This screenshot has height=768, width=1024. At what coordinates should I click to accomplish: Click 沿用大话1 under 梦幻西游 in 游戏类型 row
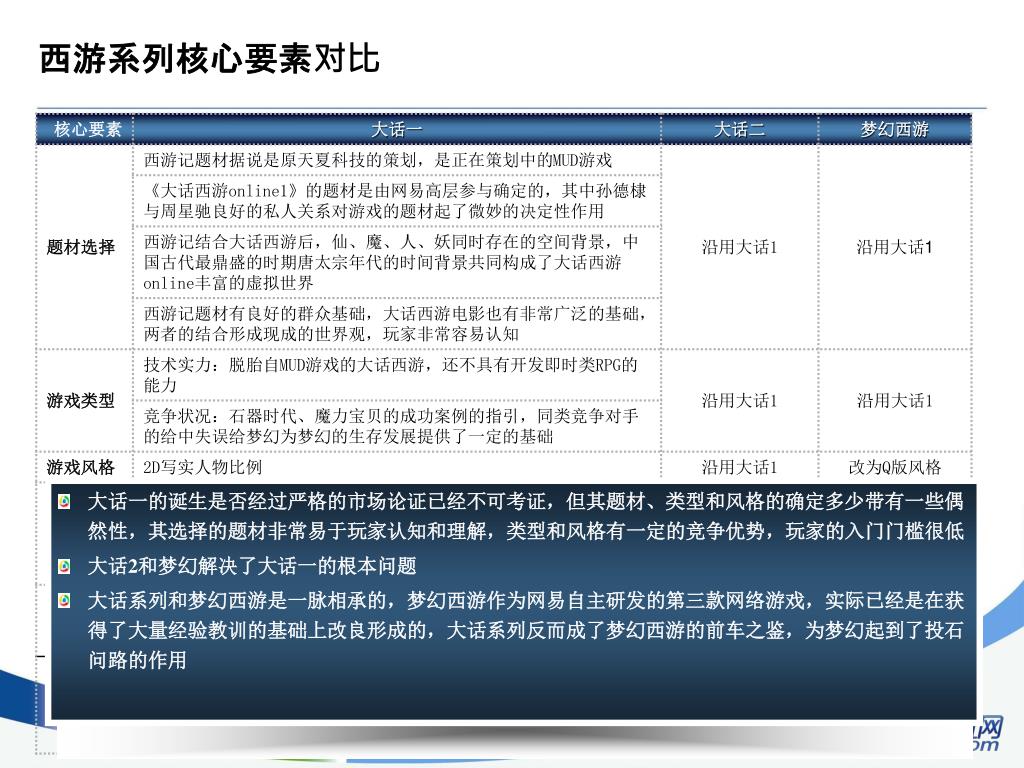point(895,400)
